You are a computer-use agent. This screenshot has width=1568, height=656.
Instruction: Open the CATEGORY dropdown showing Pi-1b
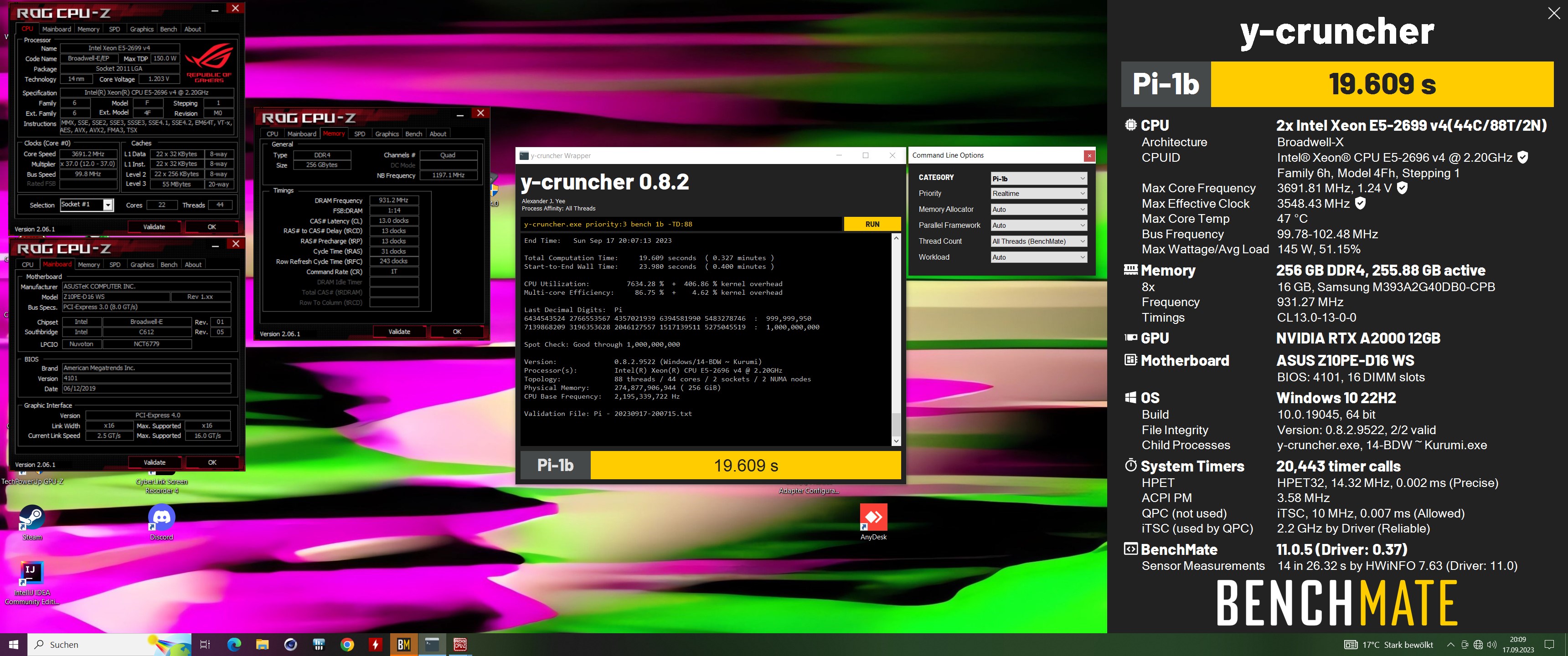(1038, 178)
